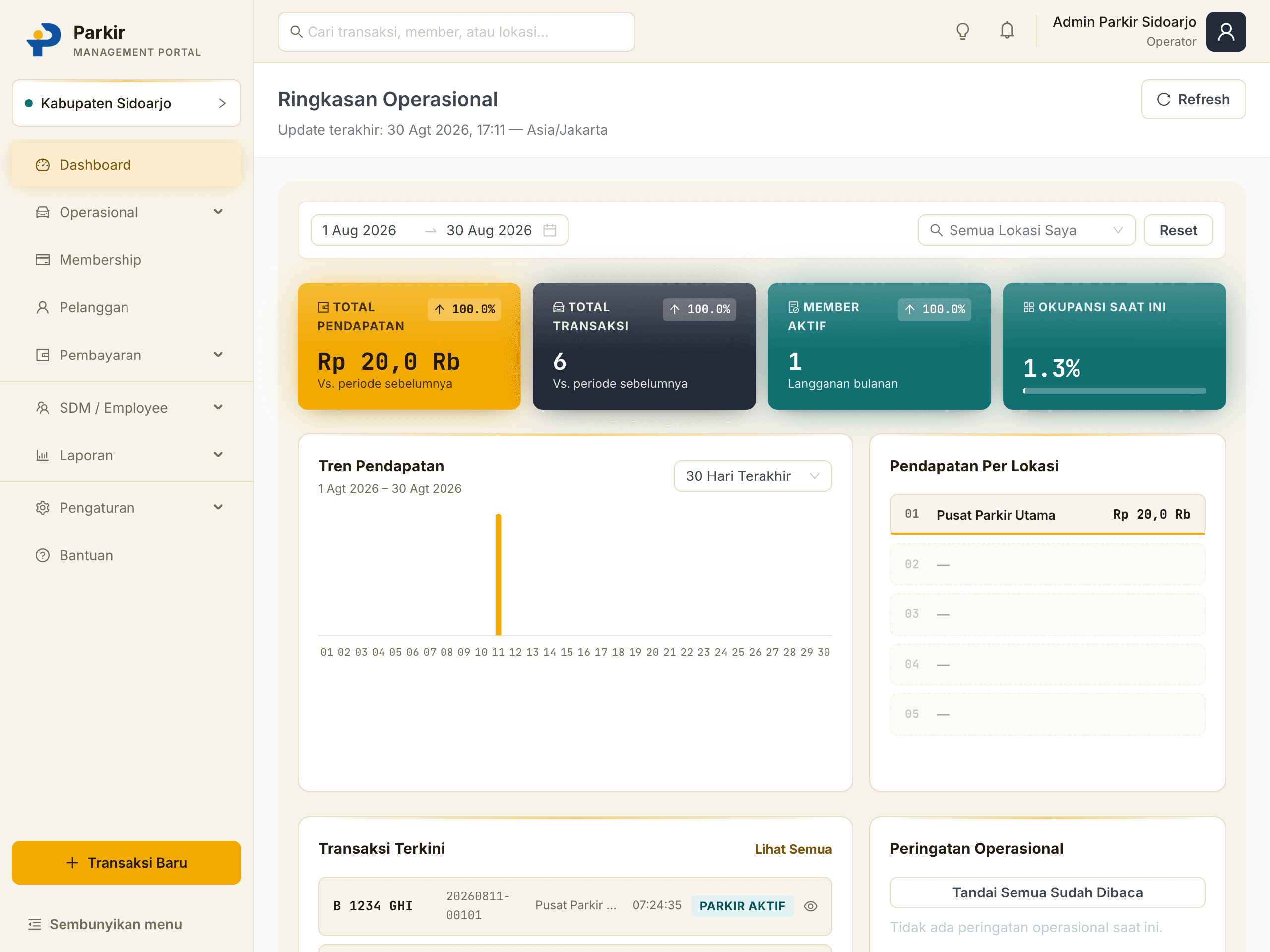Click the Membership card icon
Viewport: 1270px width, 952px height.
pyautogui.click(x=43, y=260)
